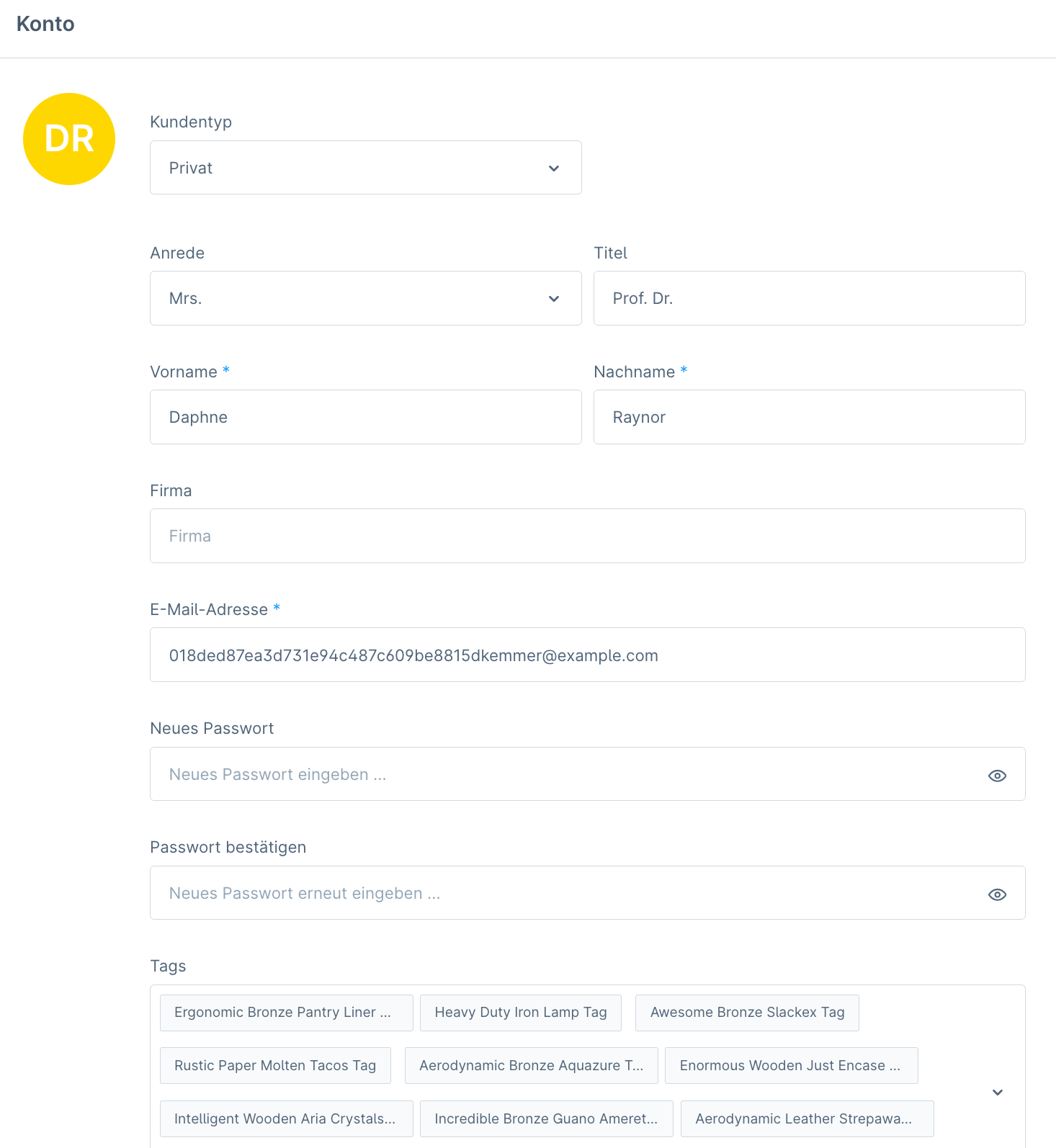This screenshot has width=1056, height=1148.
Task: Click into the empty Firma field
Action: pyautogui.click(x=587, y=536)
